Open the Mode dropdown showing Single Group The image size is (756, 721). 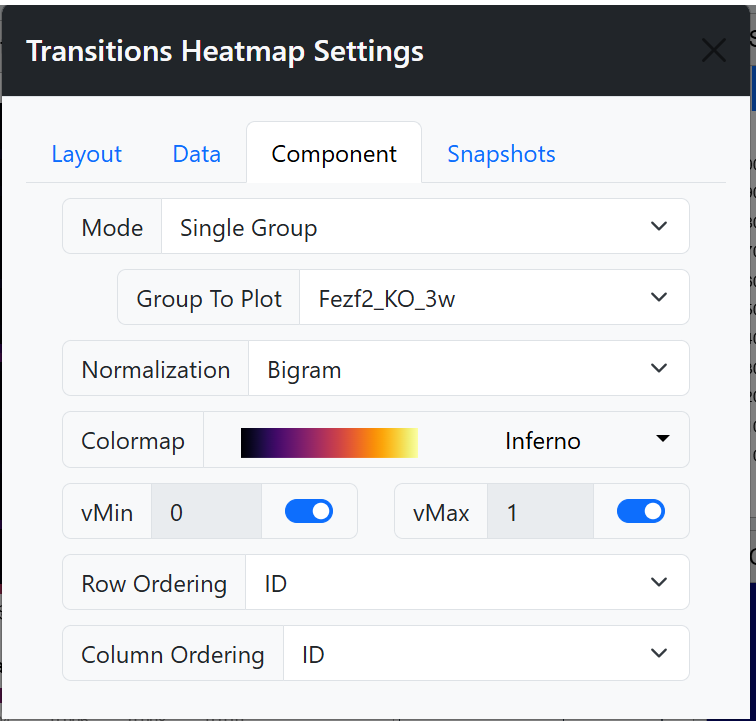(x=425, y=226)
